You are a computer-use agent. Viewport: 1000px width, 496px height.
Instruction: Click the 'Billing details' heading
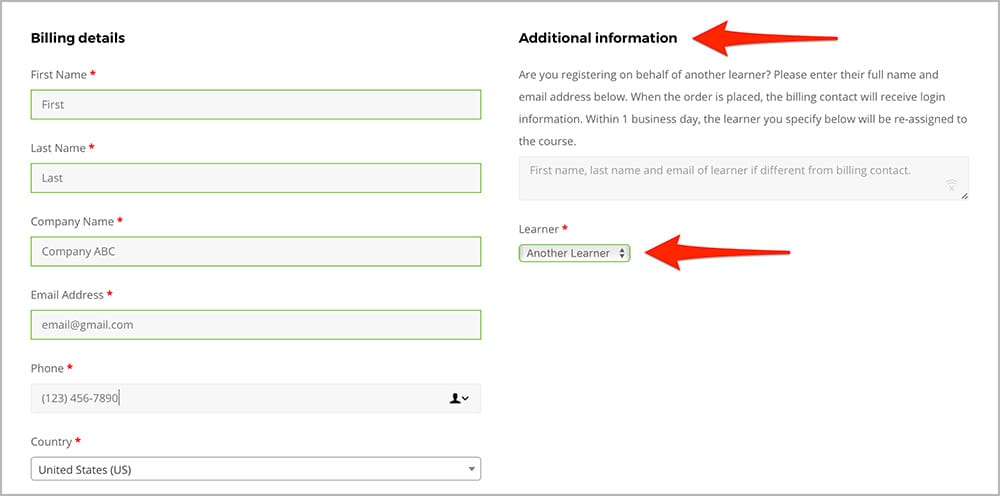(x=78, y=38)
